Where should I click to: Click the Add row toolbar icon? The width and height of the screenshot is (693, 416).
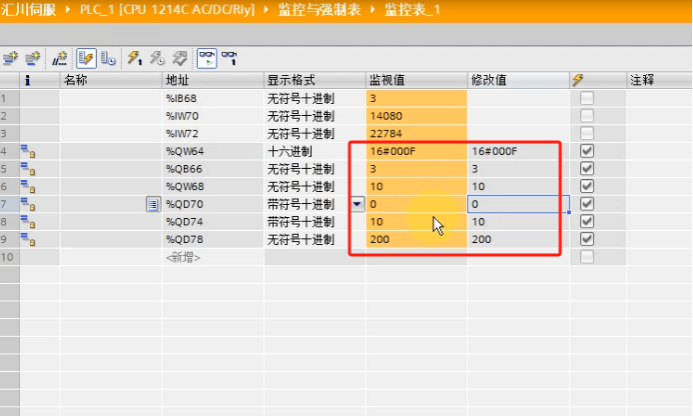pos(33,59)
